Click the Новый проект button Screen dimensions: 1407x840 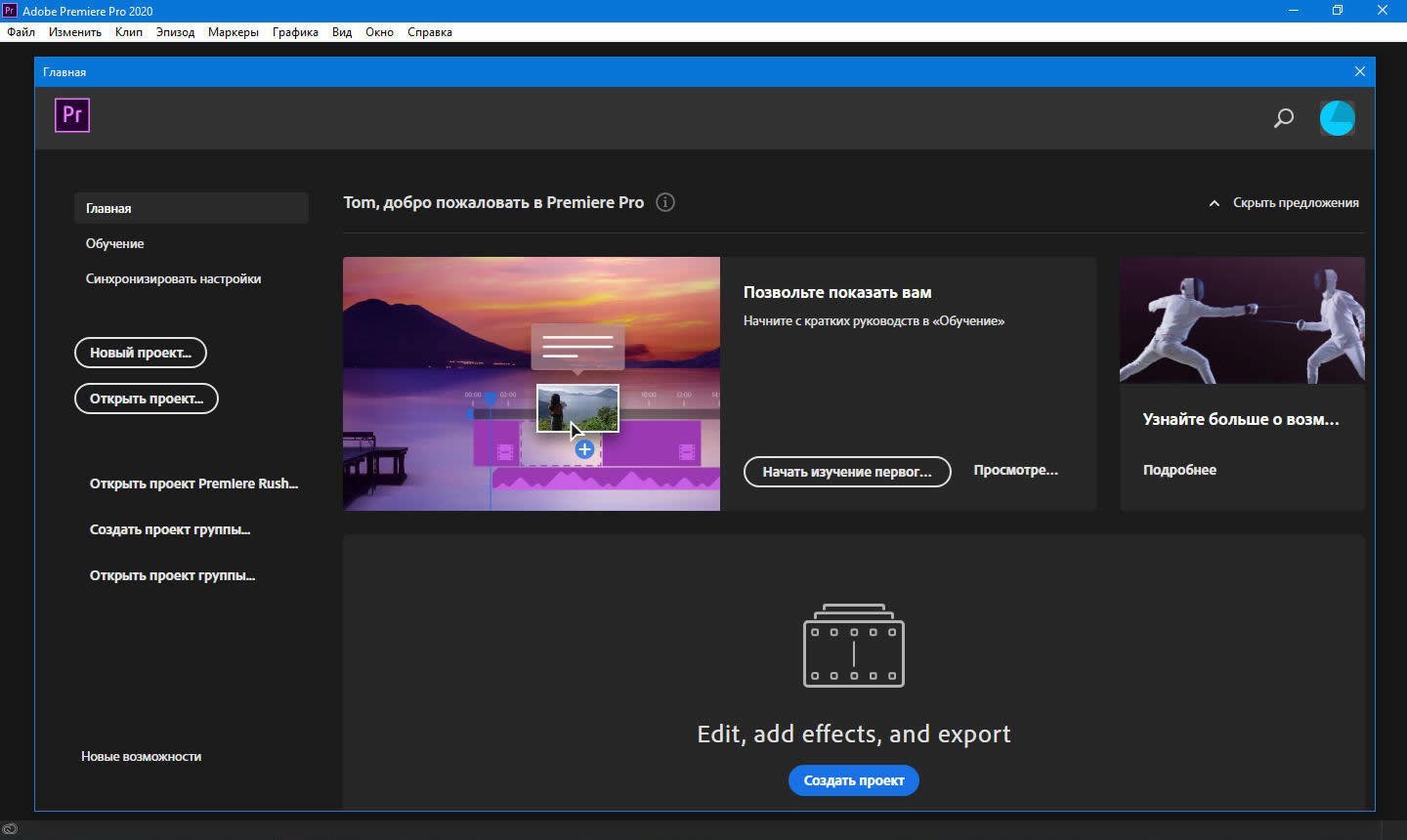point(141,353)
